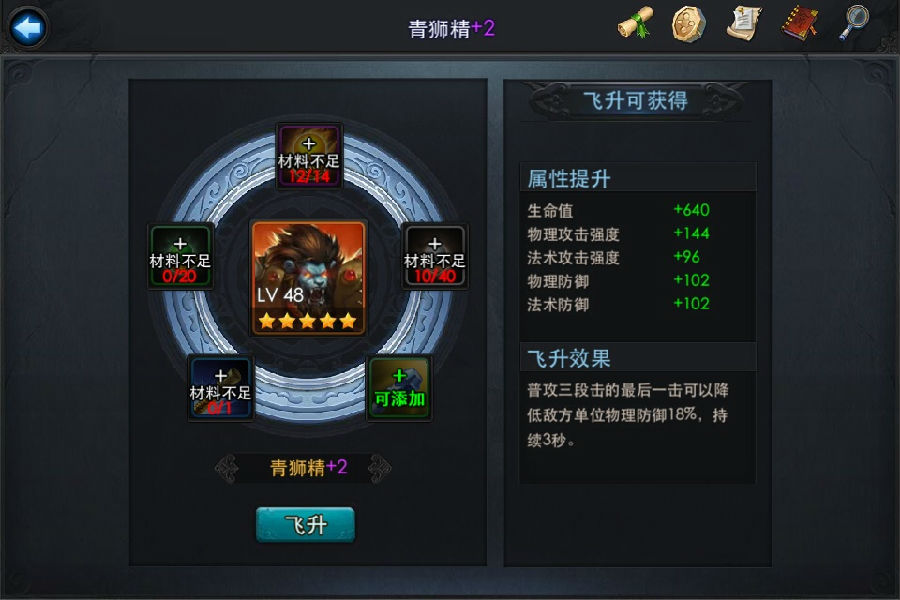This screenshot has height=600, width=900.
Task: Click the magnifying glass search icon
Action: tap(855, 23)
